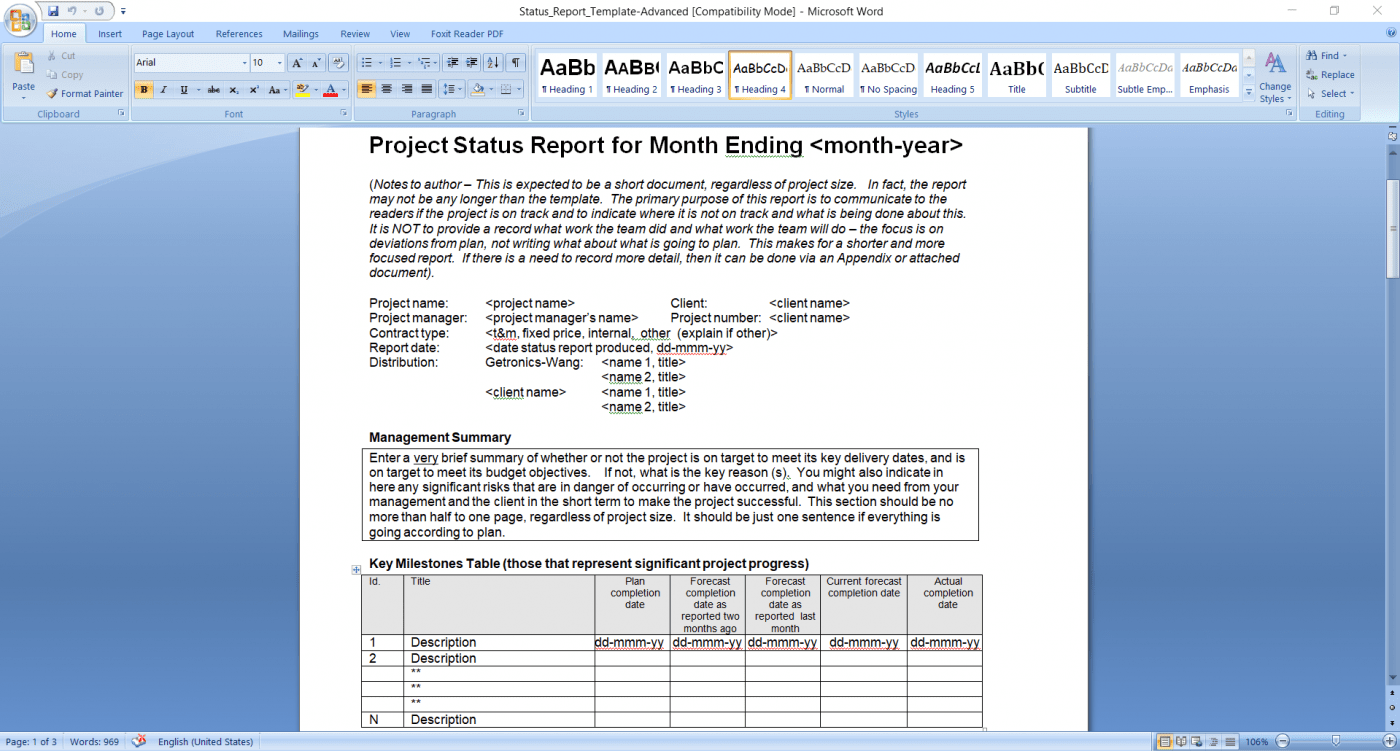Show paragraph marks with the pilcrow icon
Viewport: 1400px width, 751px height.
[x=517, y=62]
